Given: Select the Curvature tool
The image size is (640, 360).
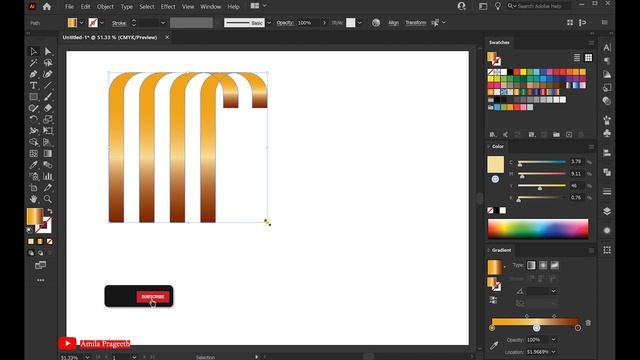Looking at the screenshot, I should tap(48, 74).
